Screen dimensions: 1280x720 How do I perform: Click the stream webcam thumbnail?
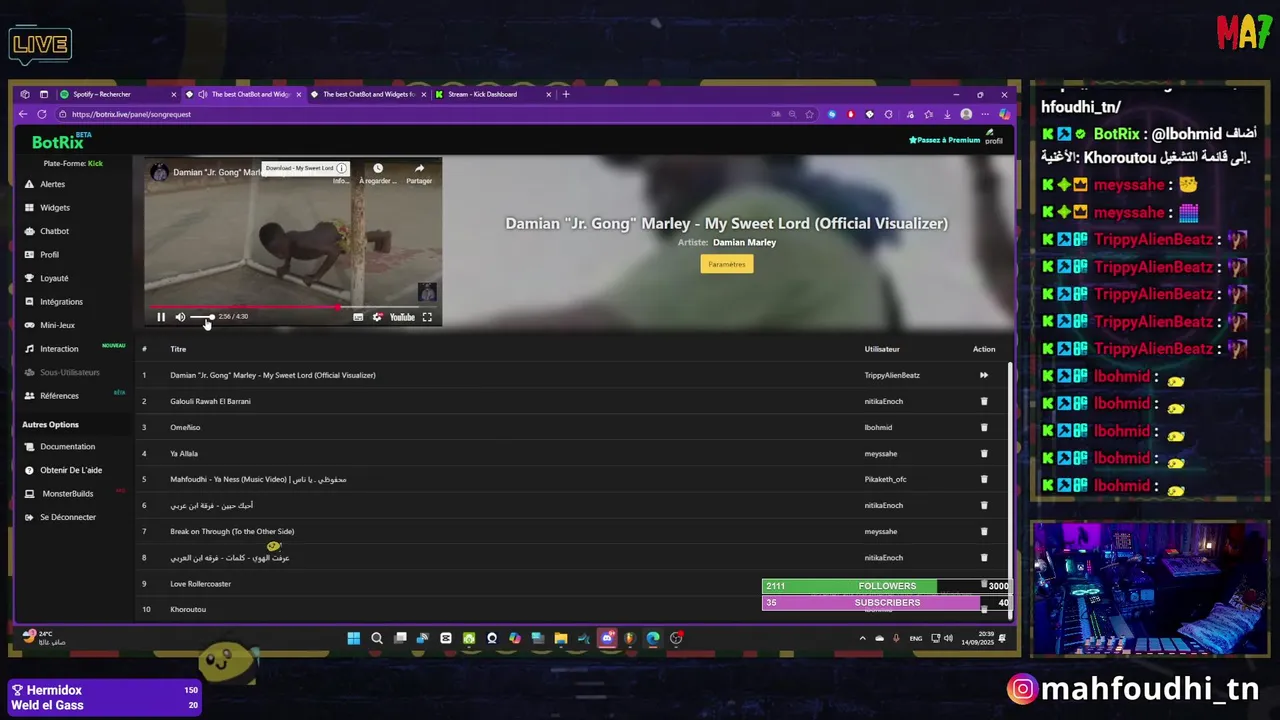coord(1149,588)
